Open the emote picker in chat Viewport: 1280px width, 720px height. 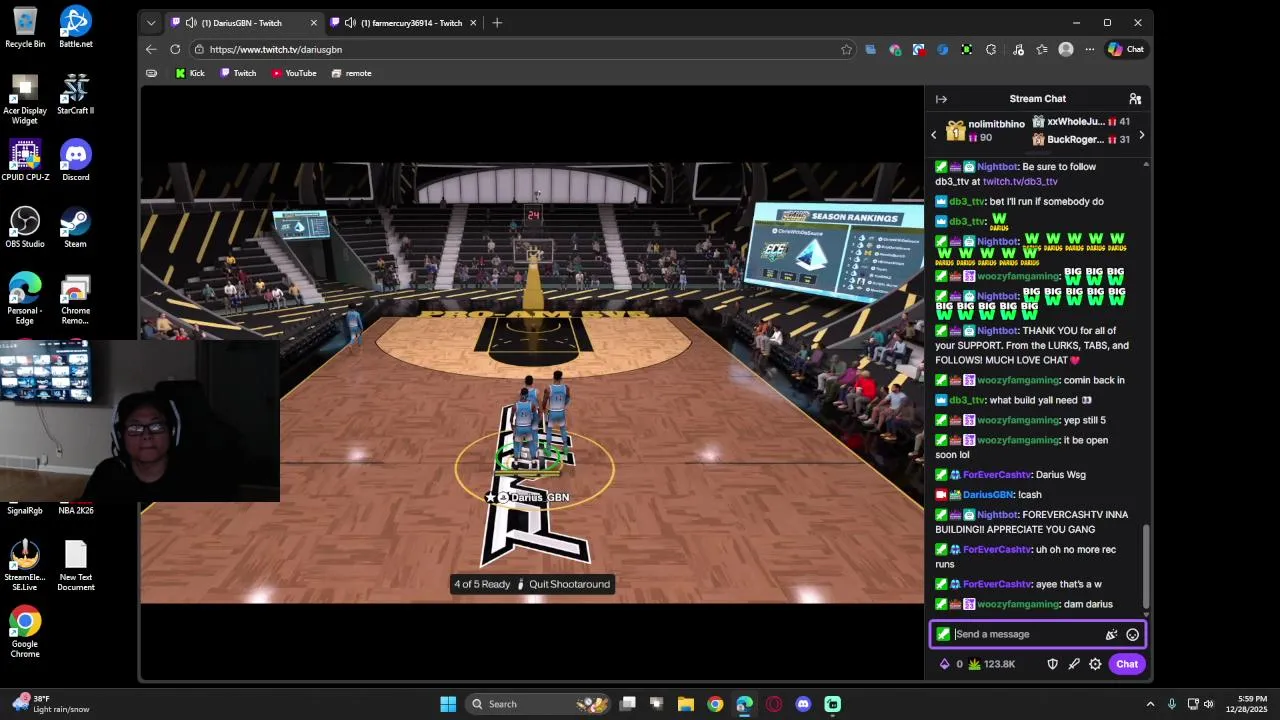(x=1132, y=634)
